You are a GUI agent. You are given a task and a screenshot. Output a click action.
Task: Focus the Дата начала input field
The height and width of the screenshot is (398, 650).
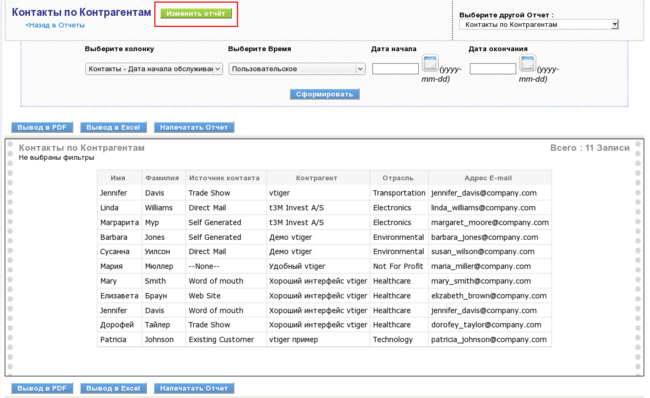coord(395,68)
